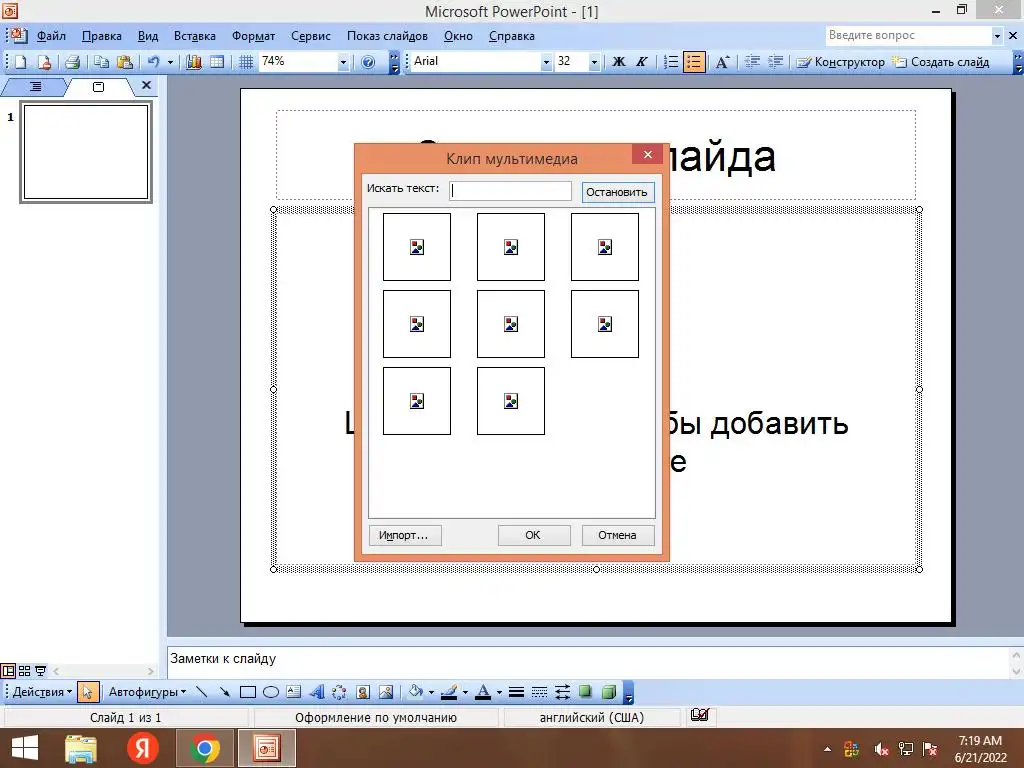Toggle numbered list formatting
The width and height of the screenshot is (1024, 768).
(671, 62)
